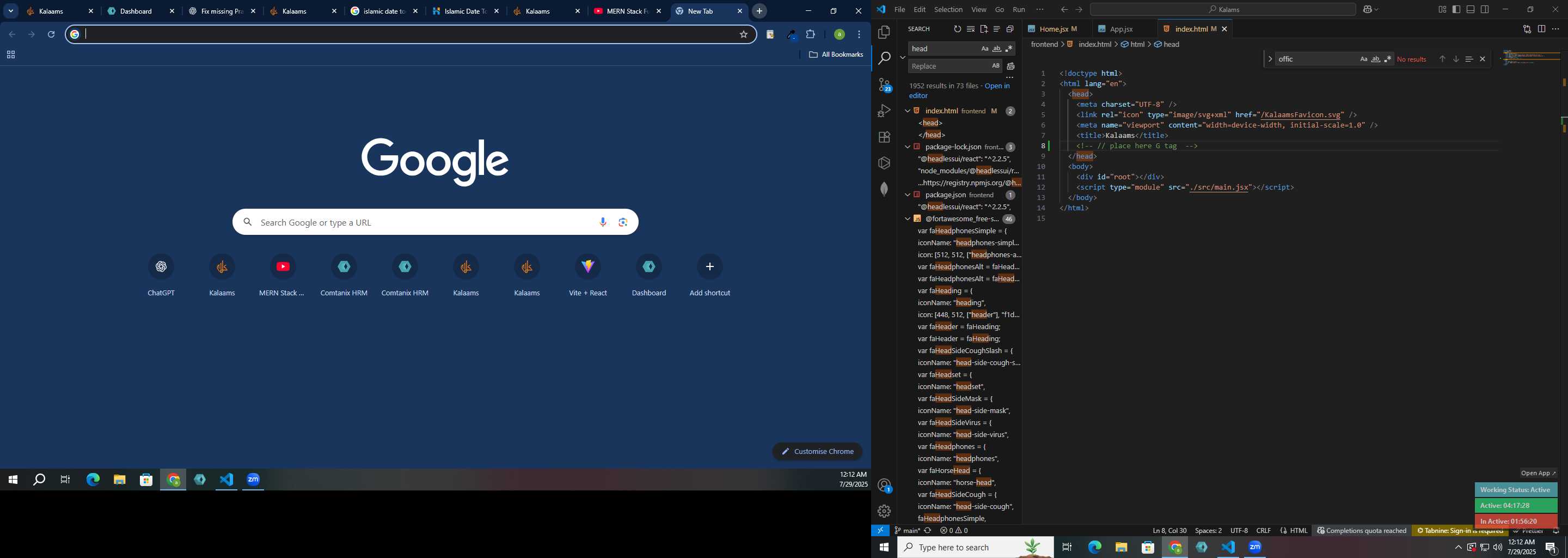Toggle Match Whole Word in find widget
The image size is (1568, 558).
[x=1376, y=59]
